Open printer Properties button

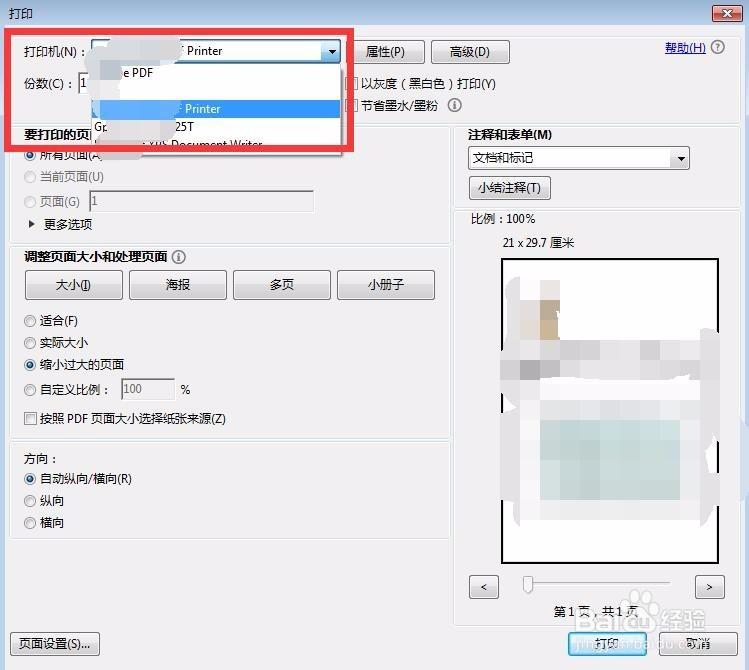click(385, 52)
